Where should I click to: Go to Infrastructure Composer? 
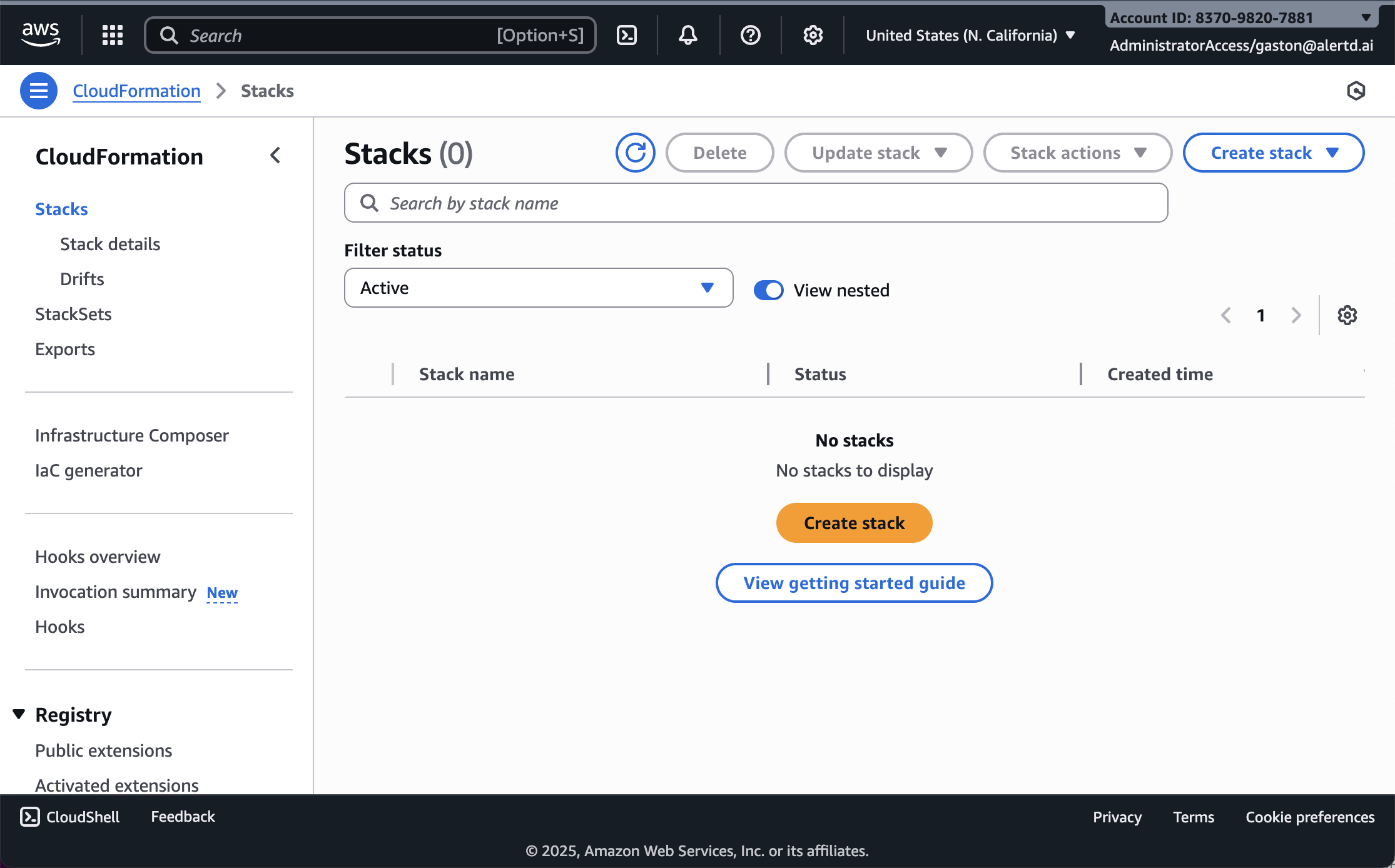132,435
